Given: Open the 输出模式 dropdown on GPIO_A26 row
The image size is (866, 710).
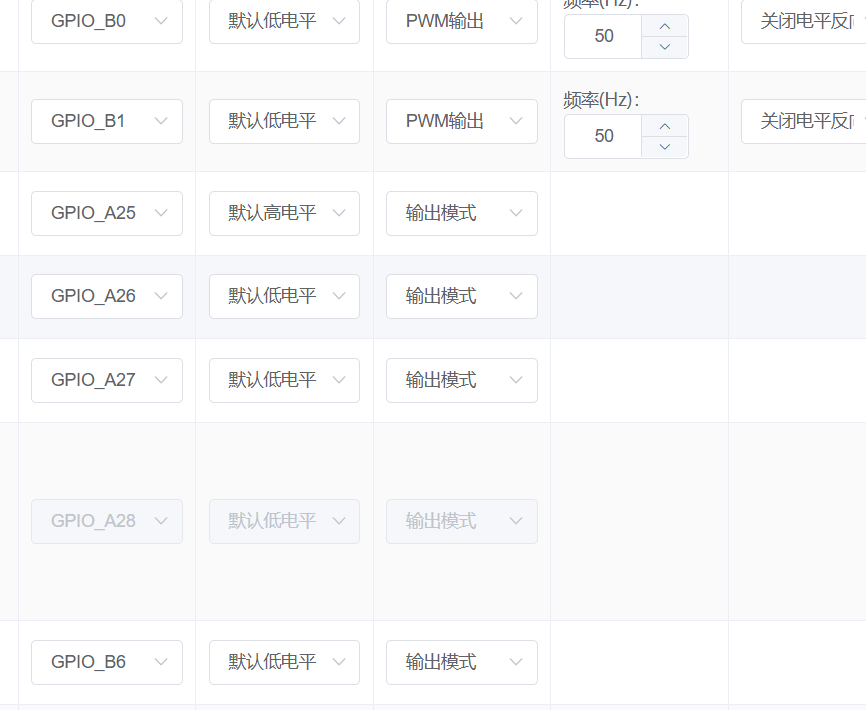Looking at the screenshot, I should [x=461, y=296].
